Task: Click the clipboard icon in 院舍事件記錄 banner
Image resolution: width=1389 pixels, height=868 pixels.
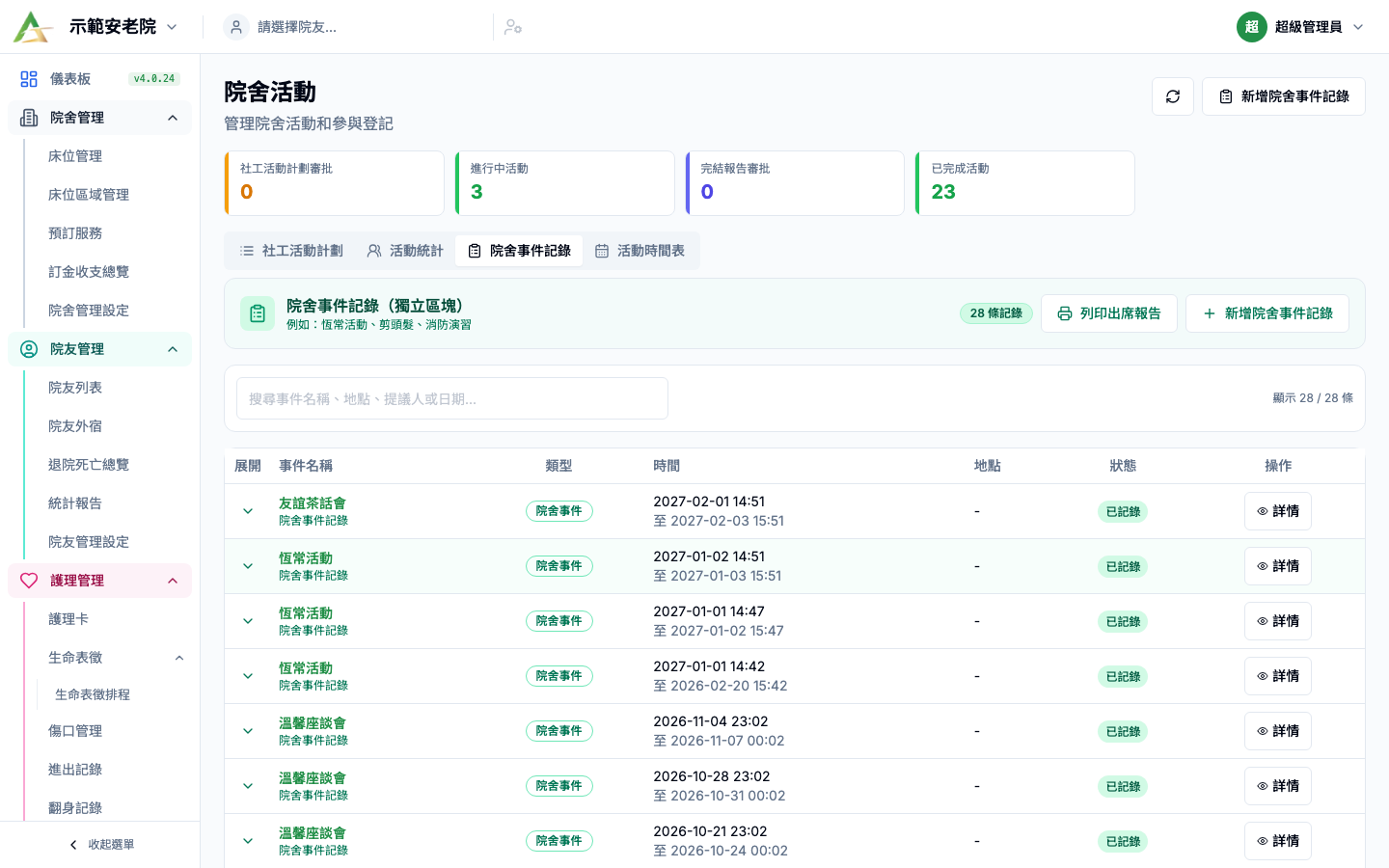Action: click(x=258, y=313)
